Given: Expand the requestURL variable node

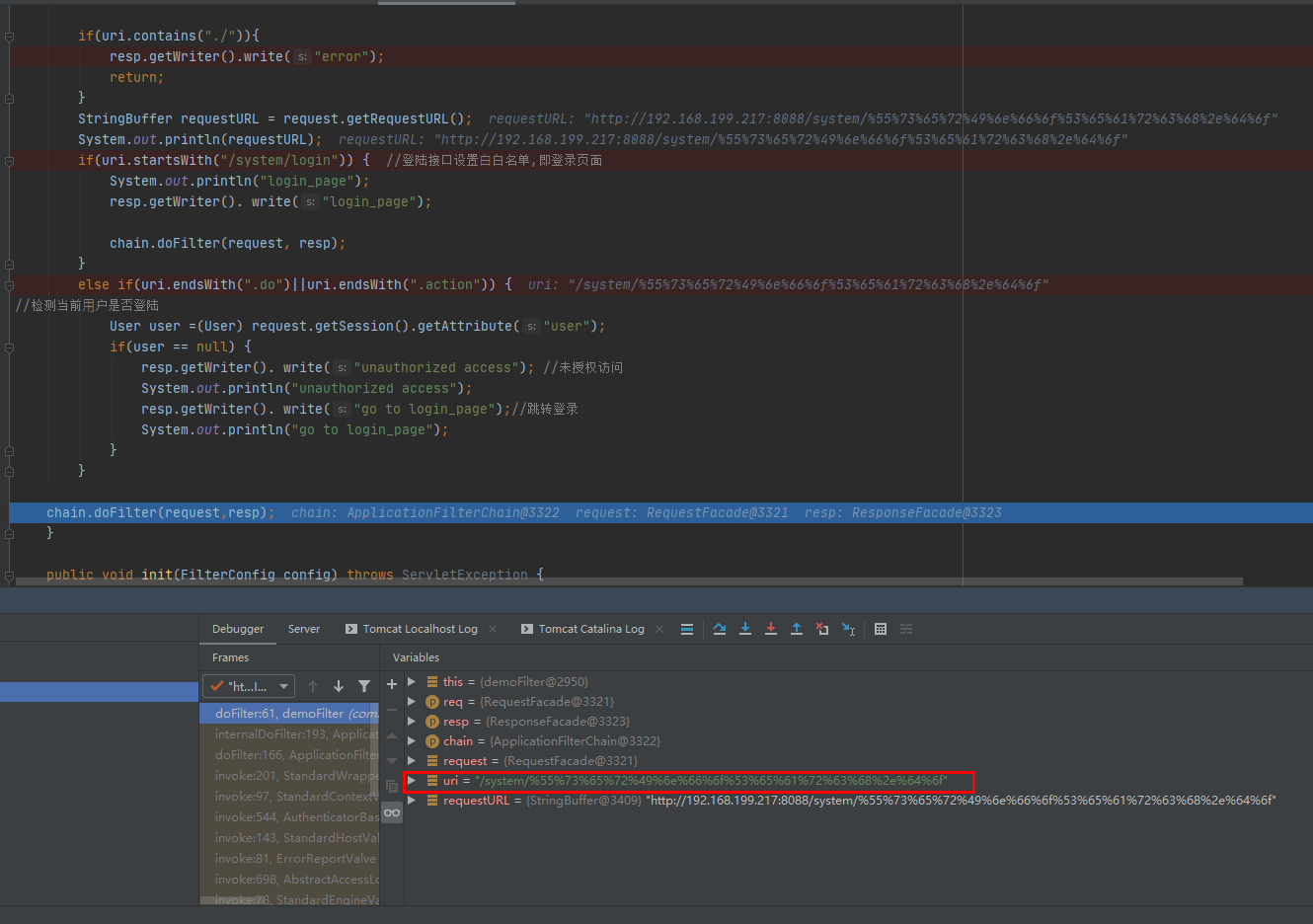Looking at the screenshot, I should pyautogui.click(x=413, y=801).
